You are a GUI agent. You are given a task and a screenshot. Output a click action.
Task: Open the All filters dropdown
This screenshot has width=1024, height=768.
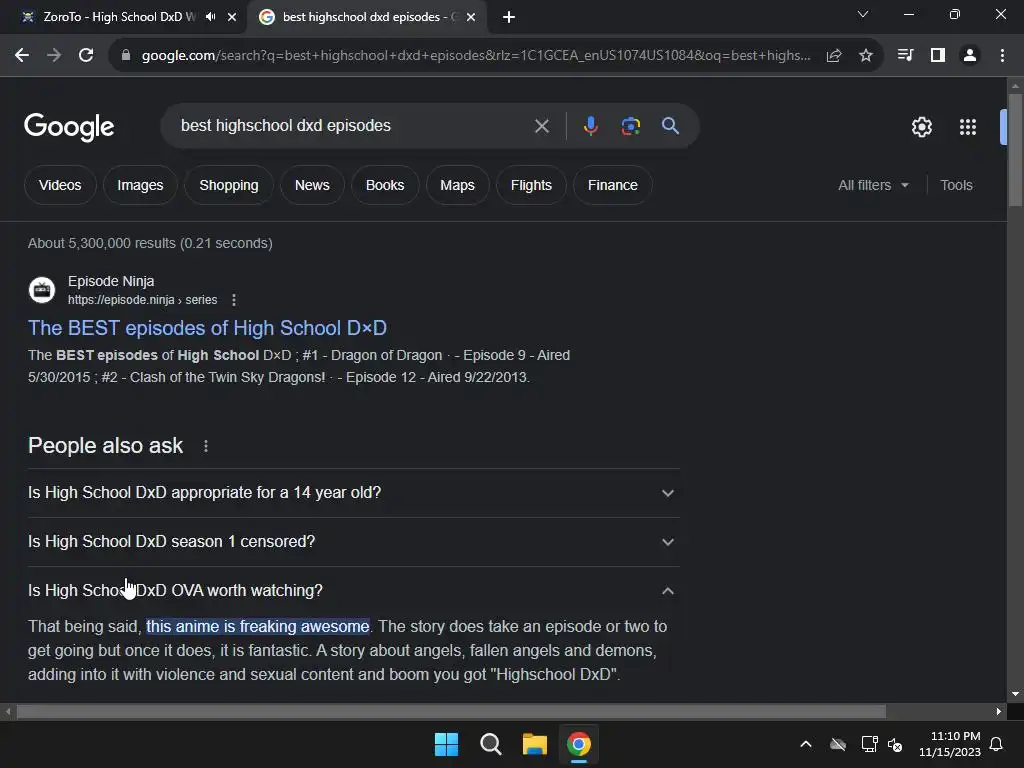tap(873, 185)
